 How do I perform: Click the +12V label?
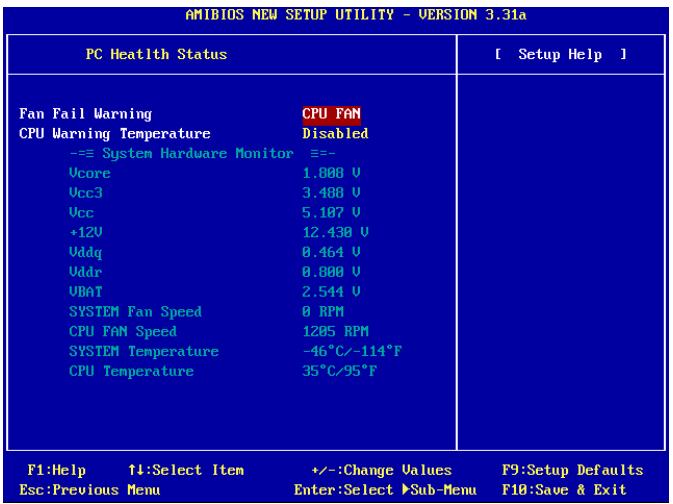85,232
